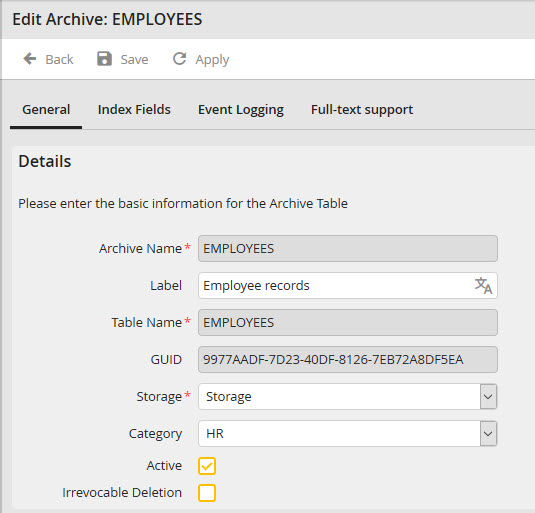Screen dimensions: 535x513
Task: Click the Label field with Employee records
Action: tap(347, 285)
